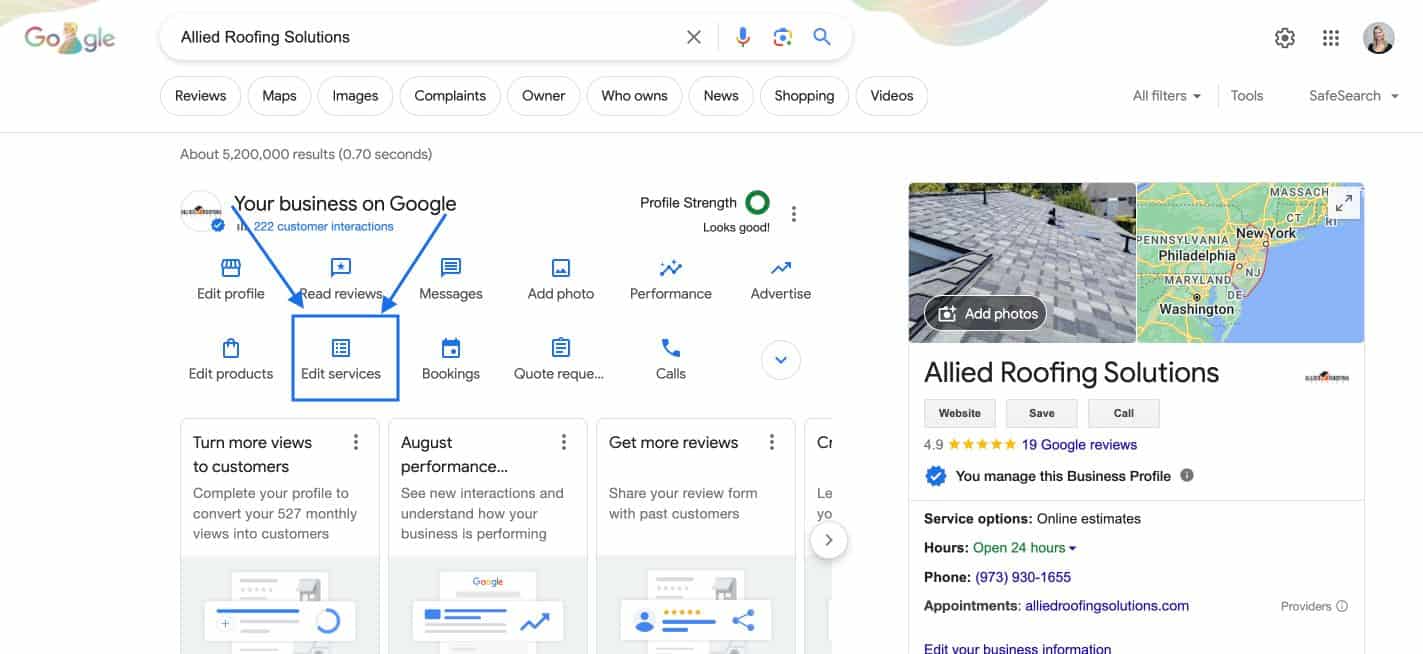Select the Videos filter chip
Viewport: 1423px width, 654px height.
(892, 96)
